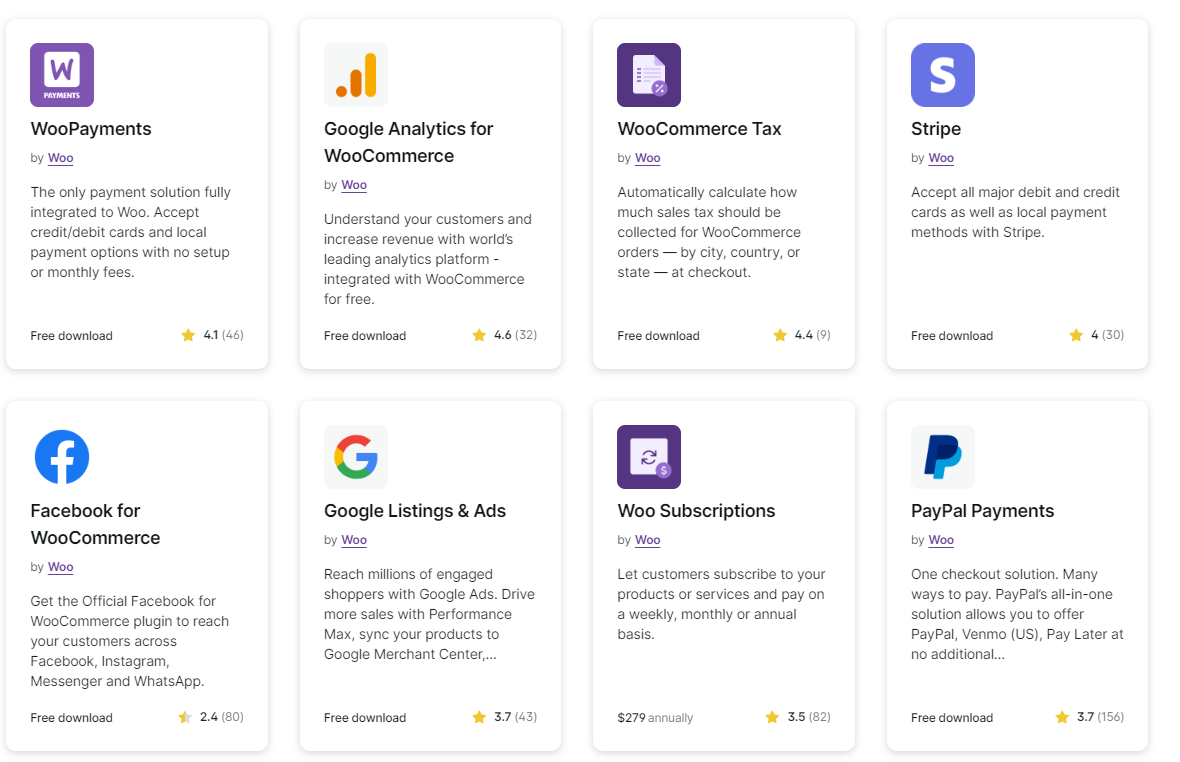Open the Woo Subscriptions title

click(696, 511)
